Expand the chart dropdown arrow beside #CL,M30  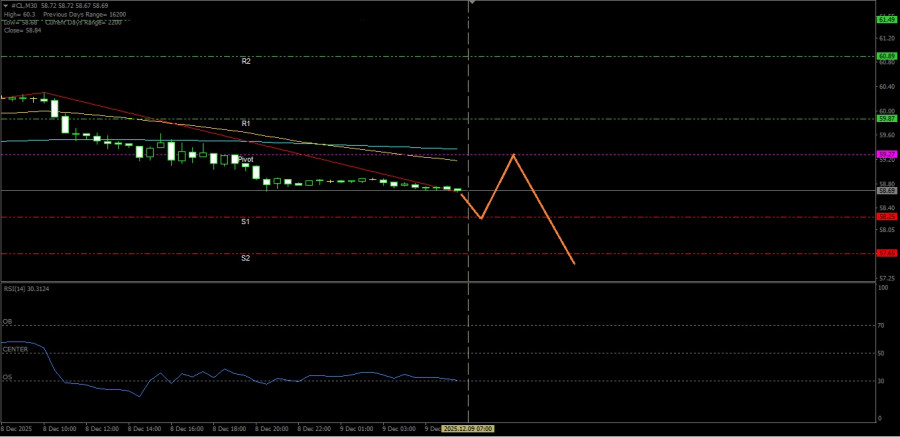coord(5,6)
